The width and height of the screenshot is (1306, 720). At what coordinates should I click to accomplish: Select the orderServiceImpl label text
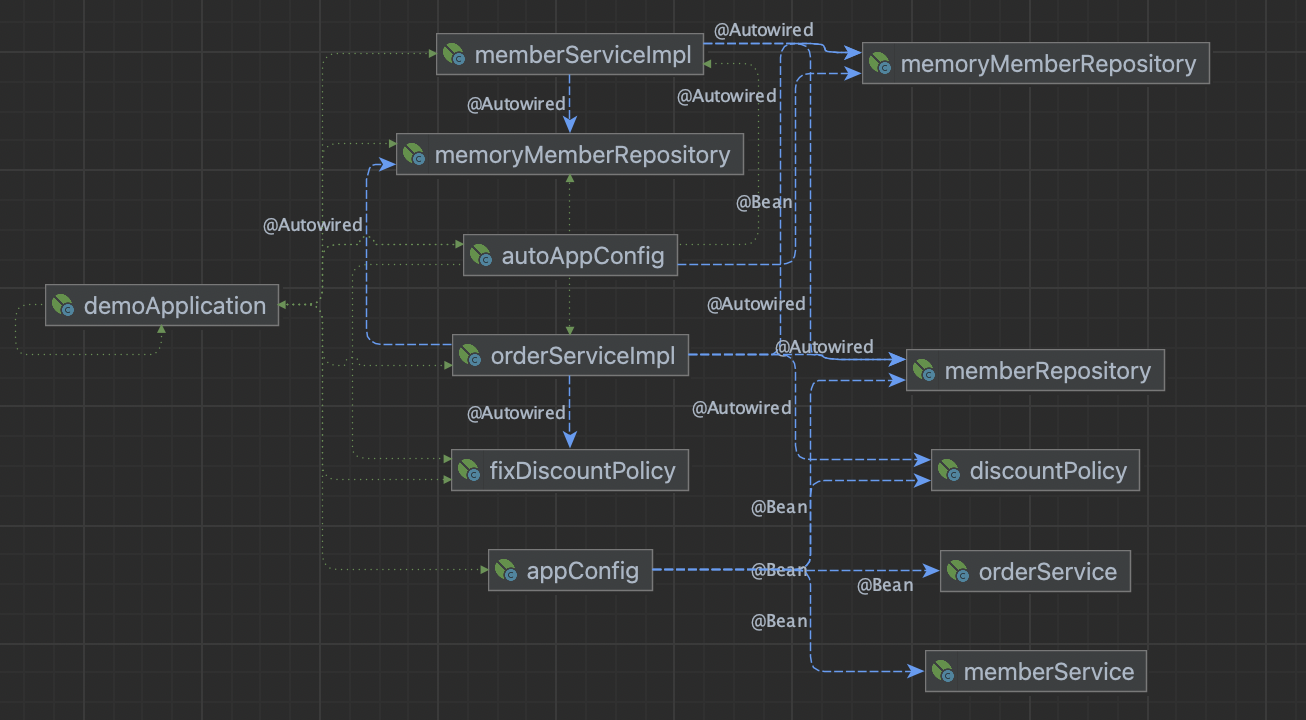coord(583,356)
